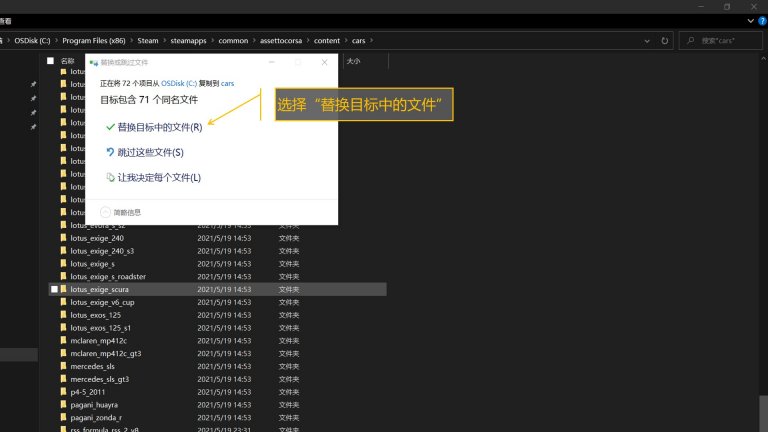Select p4-5_2011 folder
The image size is (768, 432).
pyautogui.click(x=88, y=392)
